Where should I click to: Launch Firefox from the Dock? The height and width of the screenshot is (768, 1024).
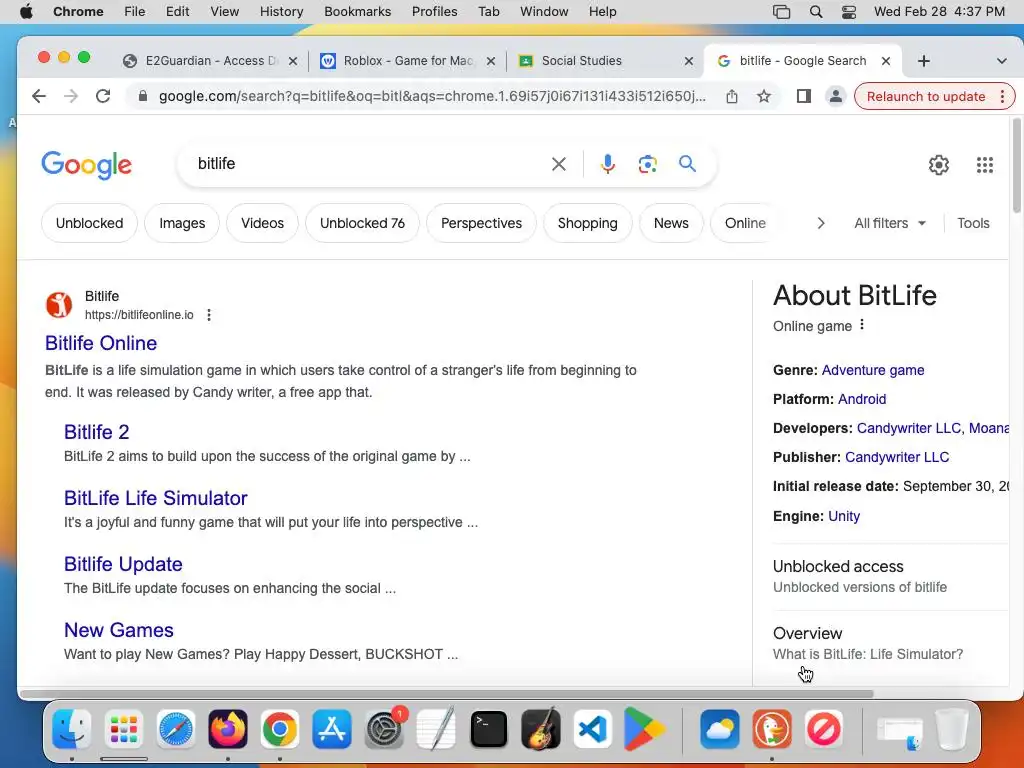coord(228,729)
